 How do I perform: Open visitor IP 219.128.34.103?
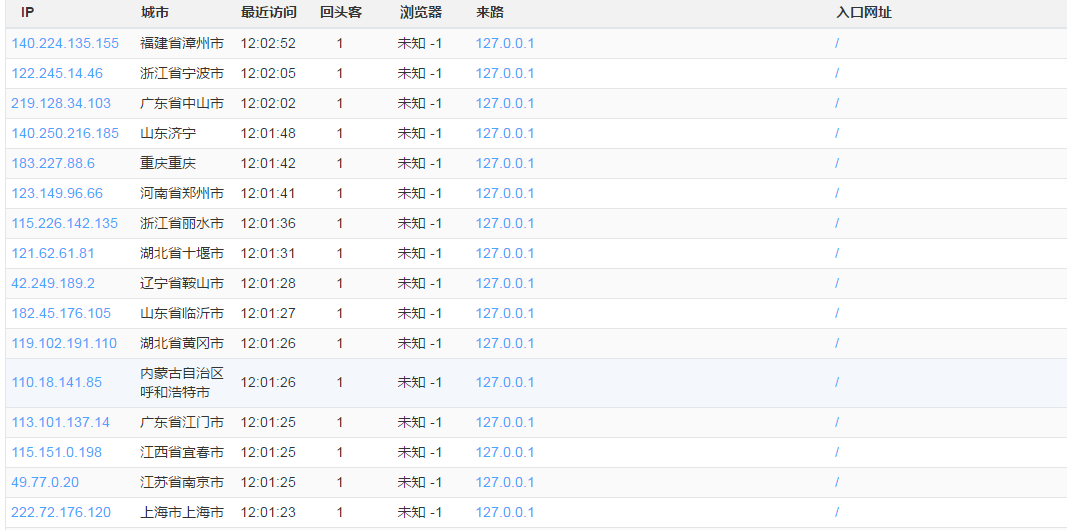[x=61, y=103]
